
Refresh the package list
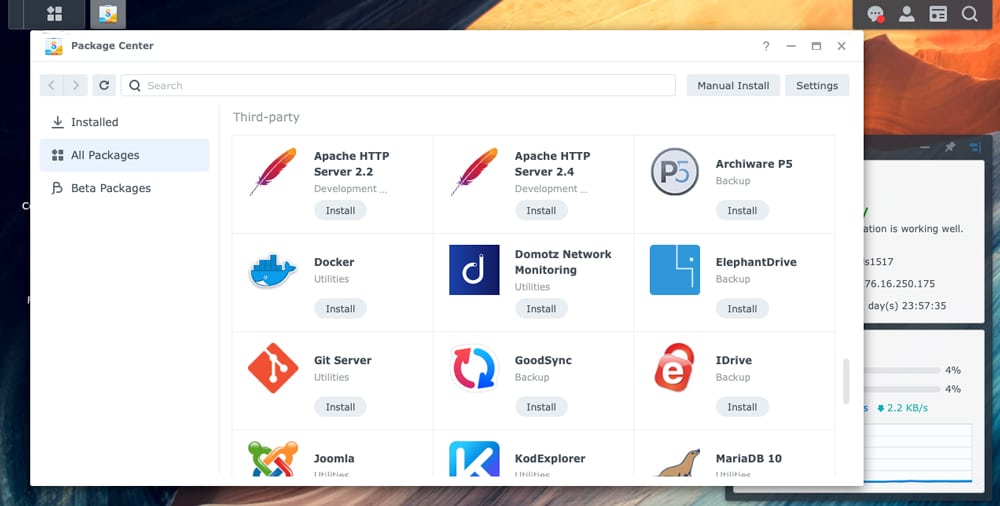point(104,86)
